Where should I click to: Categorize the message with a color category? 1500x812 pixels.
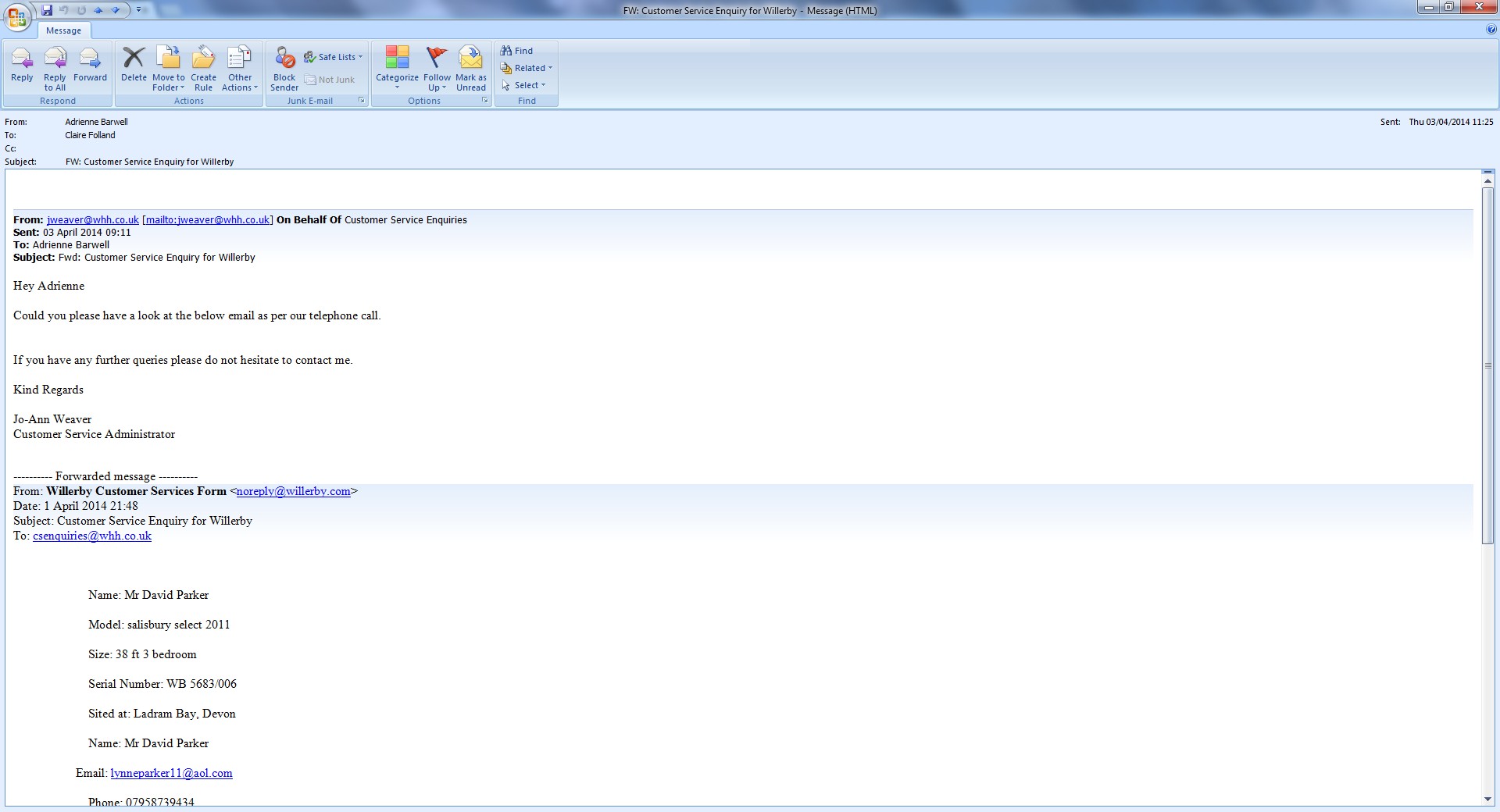(x=397, y=68)
